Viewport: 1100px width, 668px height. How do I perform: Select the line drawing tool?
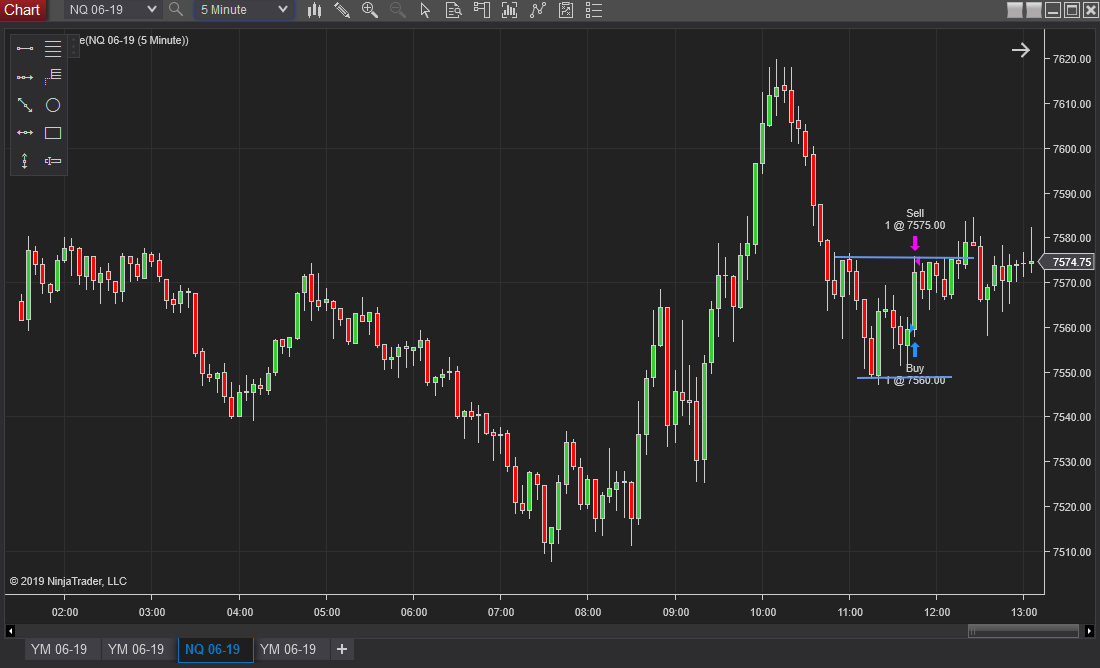pyautogui.click(x=25, y=48)
